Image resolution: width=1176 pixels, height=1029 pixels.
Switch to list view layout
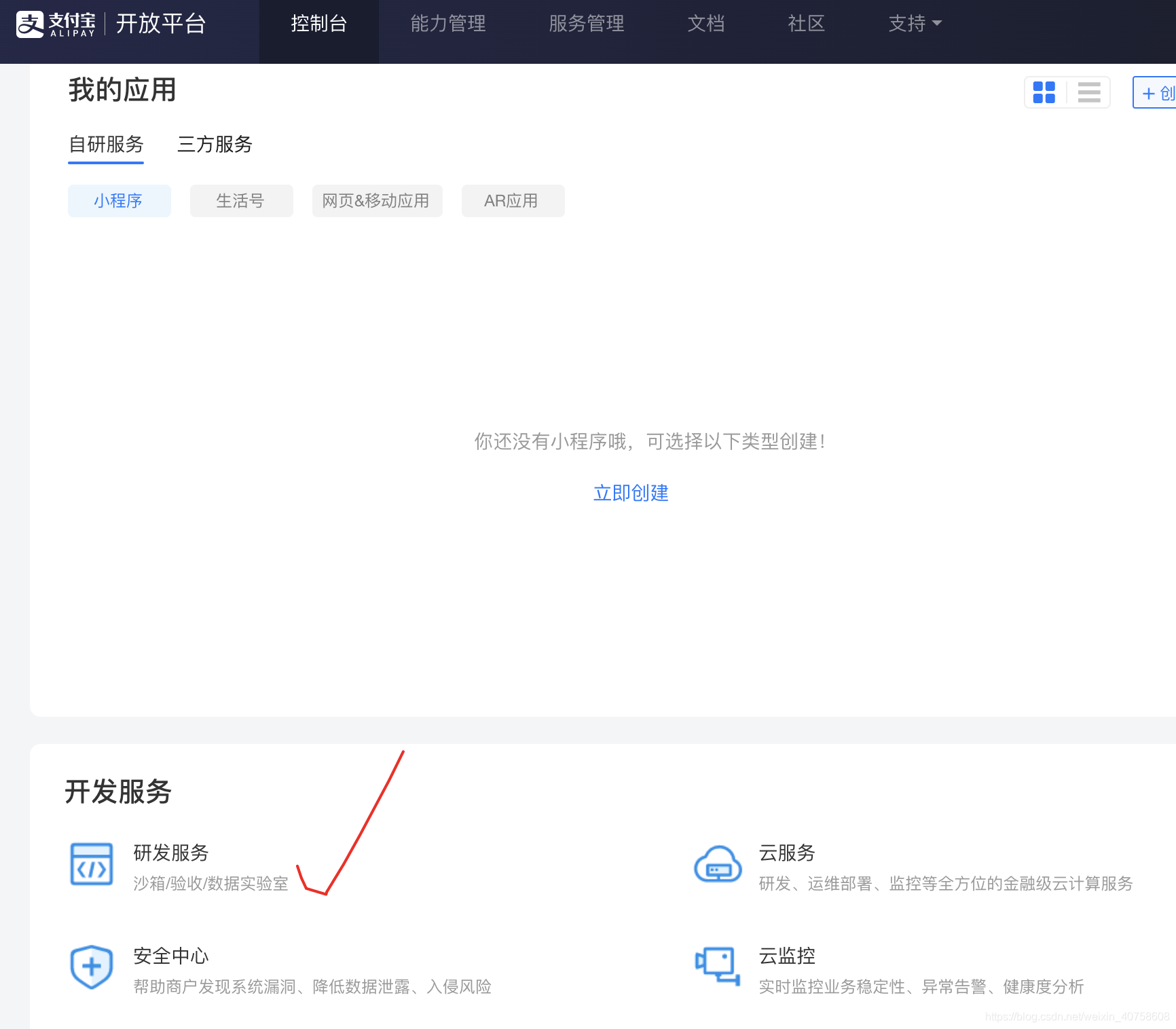click(1089, 92)
